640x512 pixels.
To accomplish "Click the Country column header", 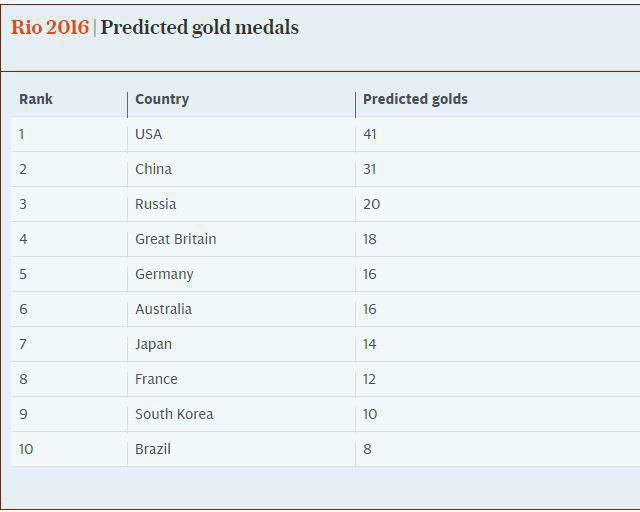I will (x=162, y=99).
